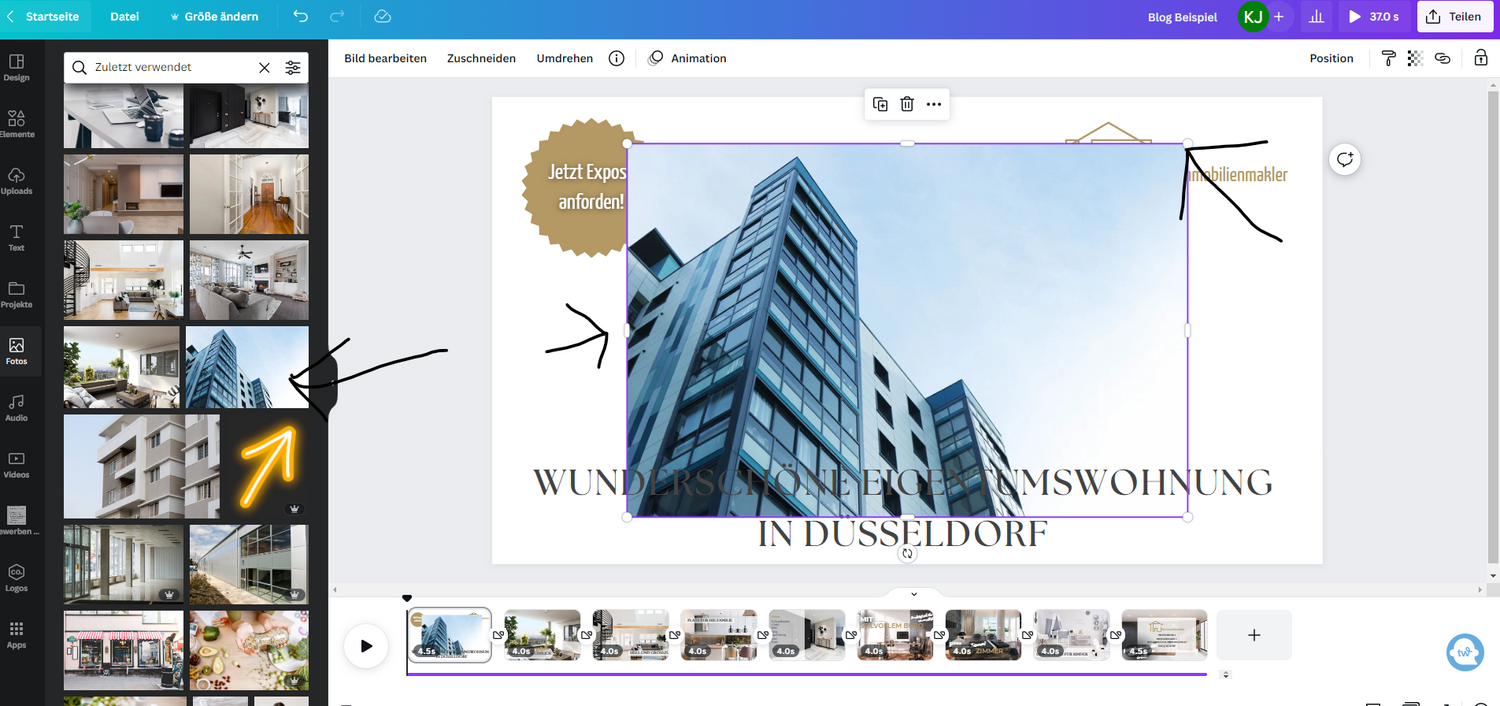Select the Text tool in sidebar
The image size is (1500, 706).
(x=17, y=237)
